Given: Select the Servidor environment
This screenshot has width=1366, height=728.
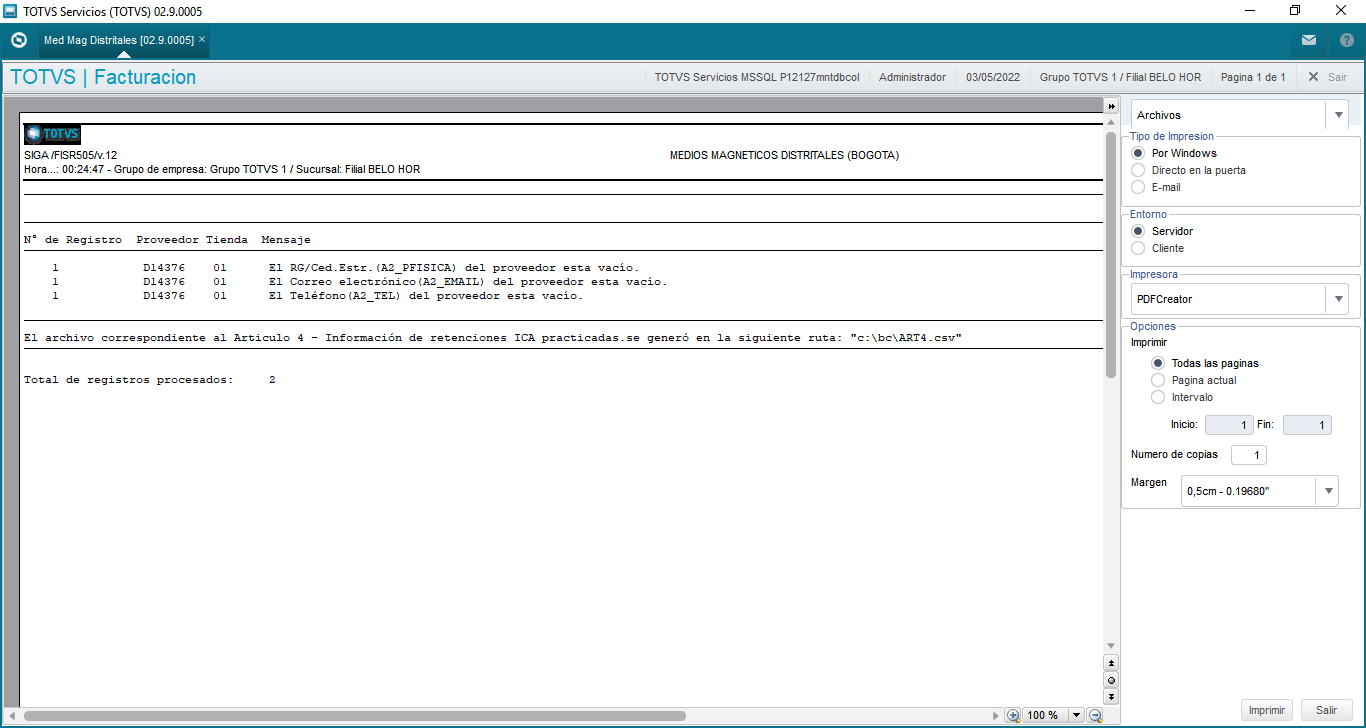Looking at the screenshot, I should pos(1138,231).
